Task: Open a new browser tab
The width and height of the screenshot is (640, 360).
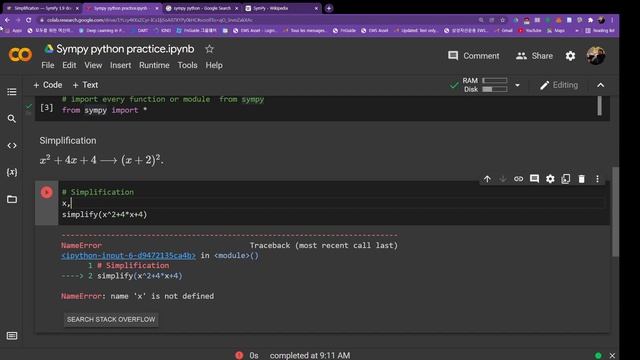Action: [329, 8]
